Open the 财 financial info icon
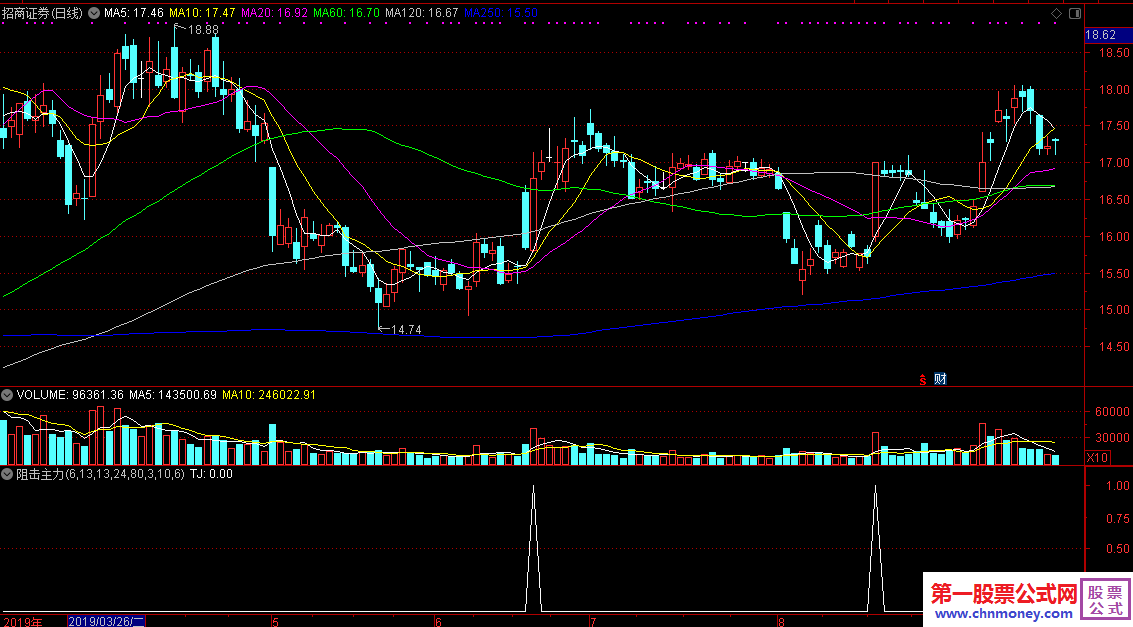The height and width of the screenshot is (627, 1133). 940,379
